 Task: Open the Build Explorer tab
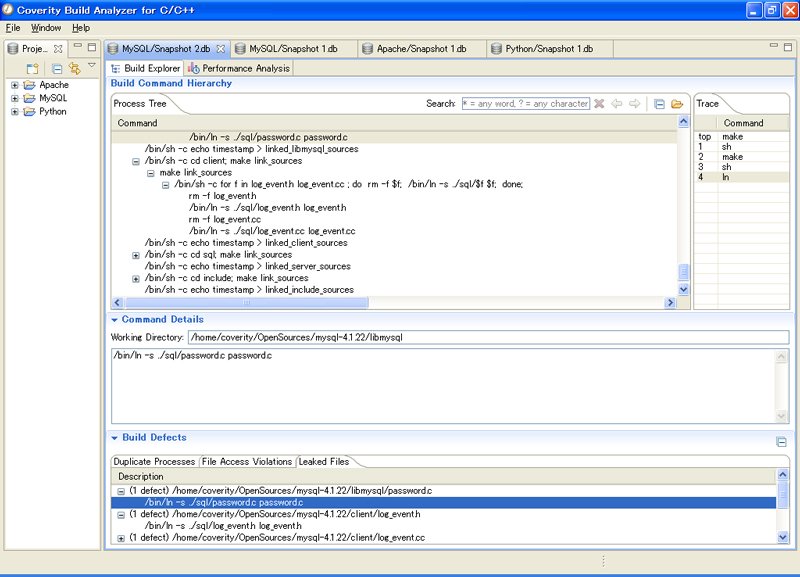tap(146, 68)
